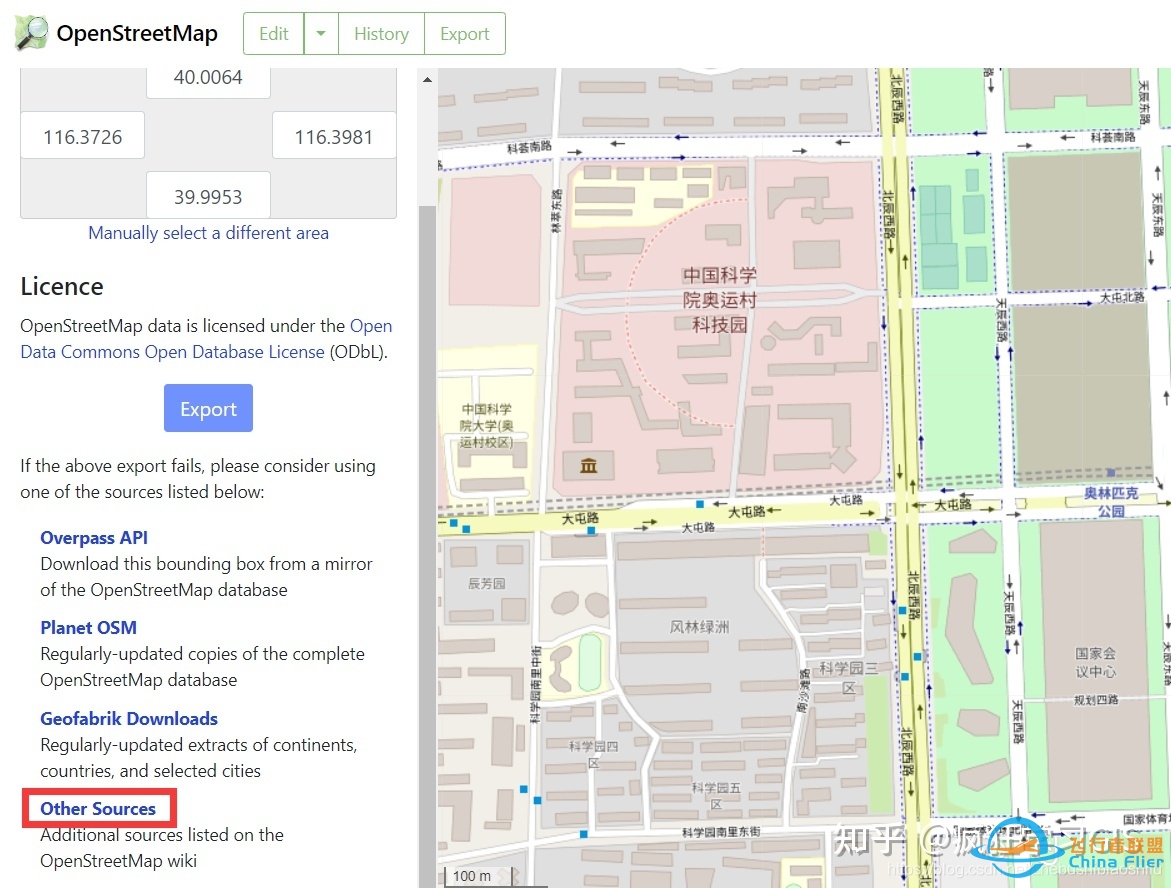
Task: Expand the editor selection chevron next to Edit
Action: pyautogui.click(x=320, y=33)
